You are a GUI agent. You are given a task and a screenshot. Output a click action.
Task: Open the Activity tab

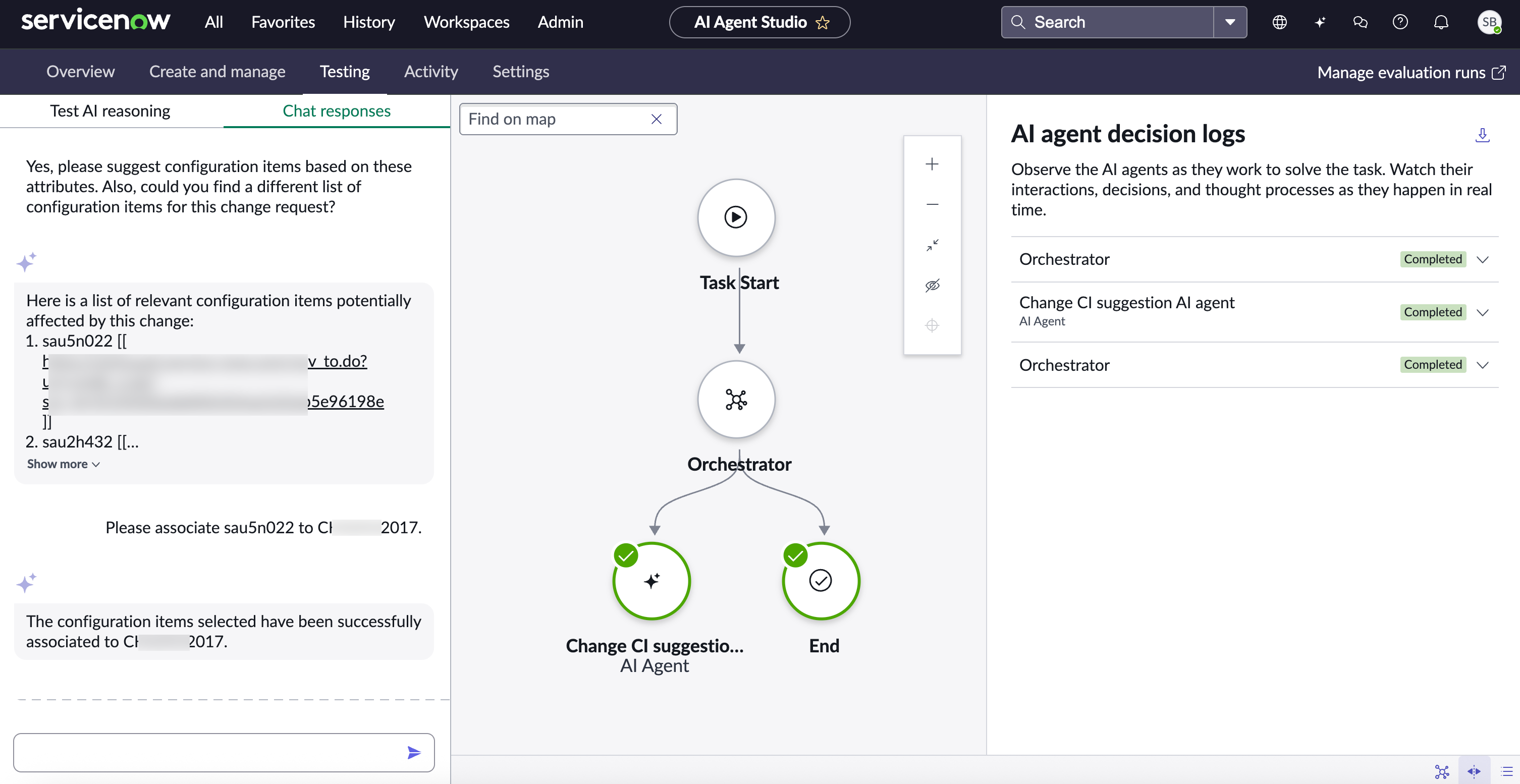(x=431, y=71)
